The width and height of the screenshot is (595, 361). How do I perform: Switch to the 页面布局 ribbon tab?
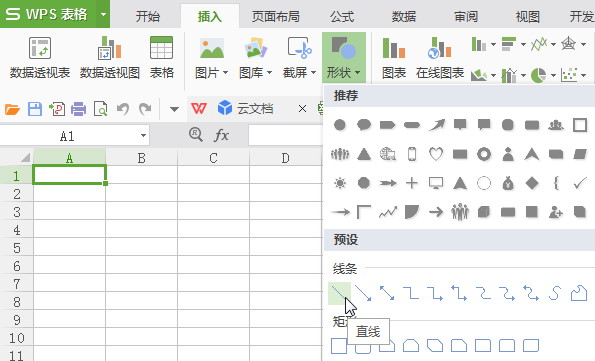[x=276, y=17]
